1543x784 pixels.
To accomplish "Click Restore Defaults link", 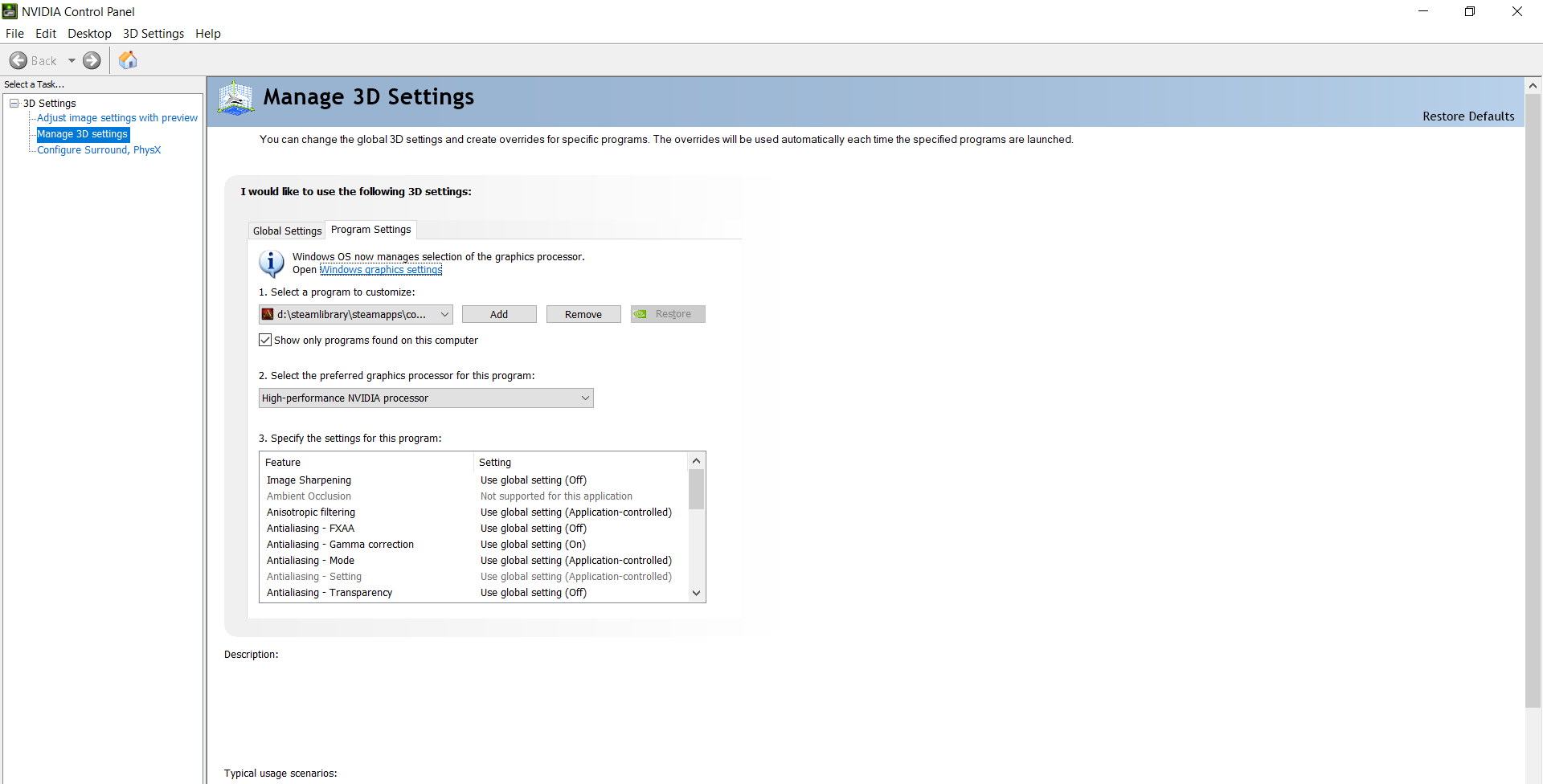I will tap(1468, 116).
